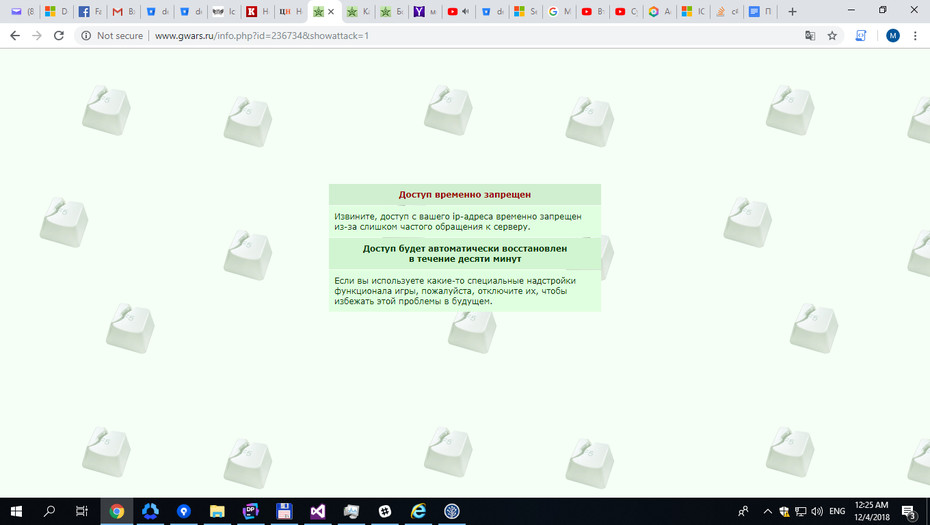Switch to the Facebook tab

[90, 11]
